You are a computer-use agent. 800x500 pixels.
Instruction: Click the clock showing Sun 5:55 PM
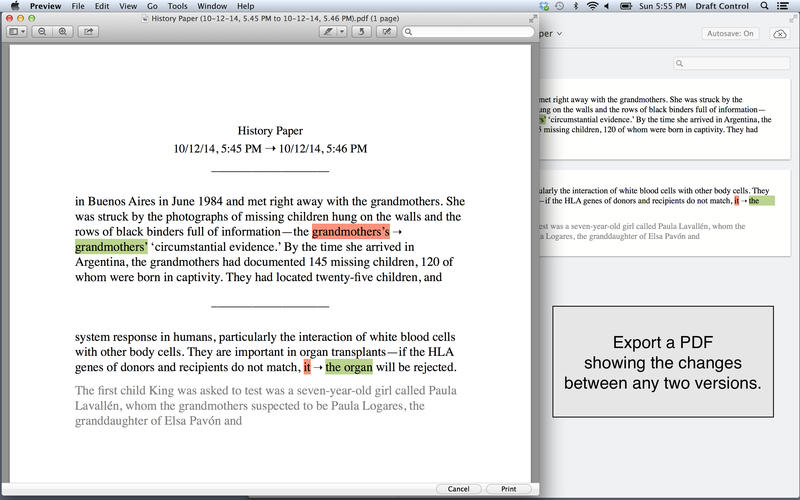tap(662, 6)
